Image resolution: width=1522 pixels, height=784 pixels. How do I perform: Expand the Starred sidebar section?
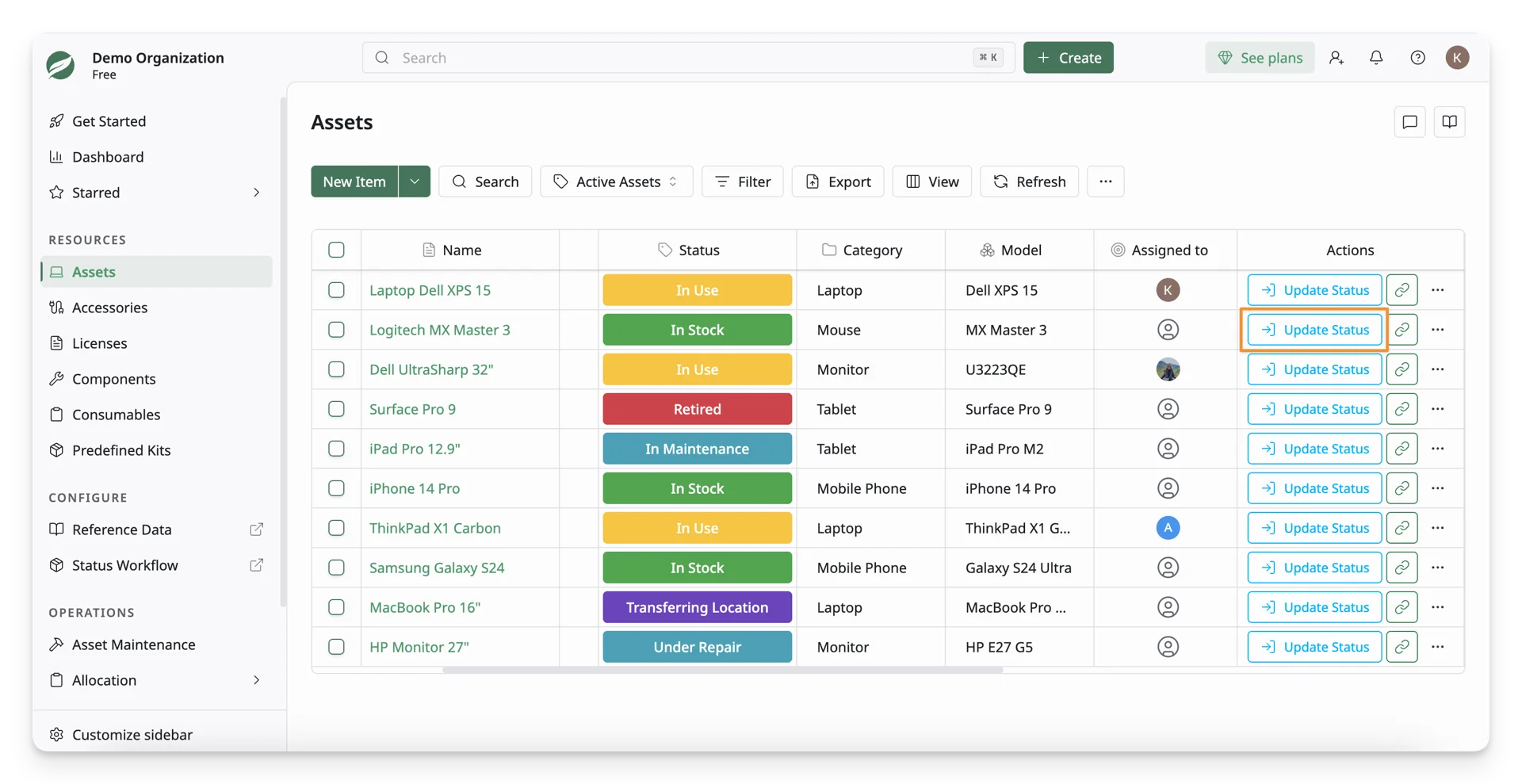click(x=256, y=192)
